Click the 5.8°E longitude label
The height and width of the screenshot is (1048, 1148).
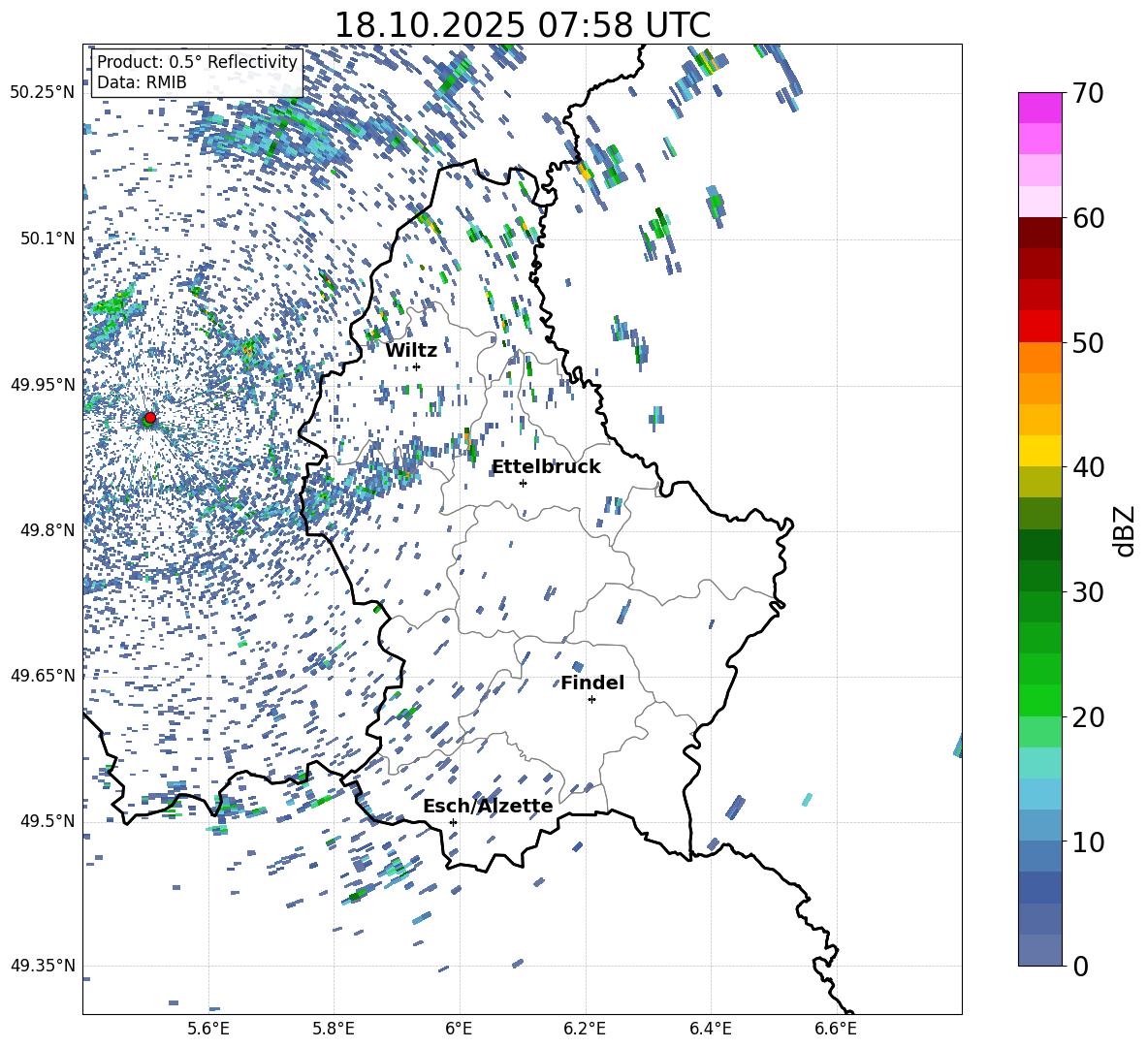[334, 1029]
